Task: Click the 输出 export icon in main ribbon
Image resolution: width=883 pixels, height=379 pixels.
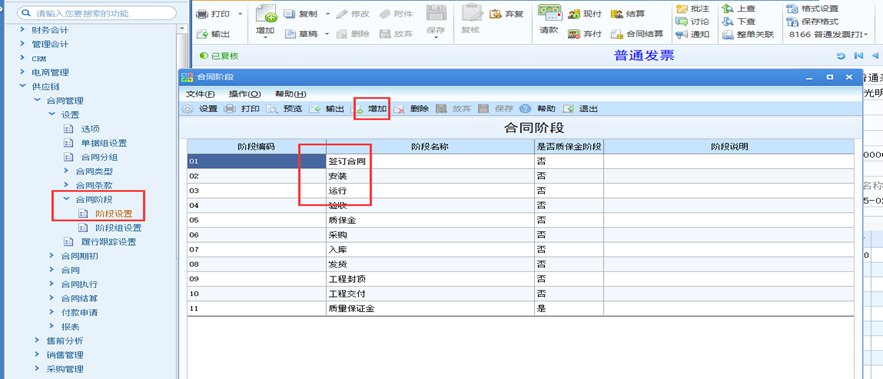Action: click(203, 34)
